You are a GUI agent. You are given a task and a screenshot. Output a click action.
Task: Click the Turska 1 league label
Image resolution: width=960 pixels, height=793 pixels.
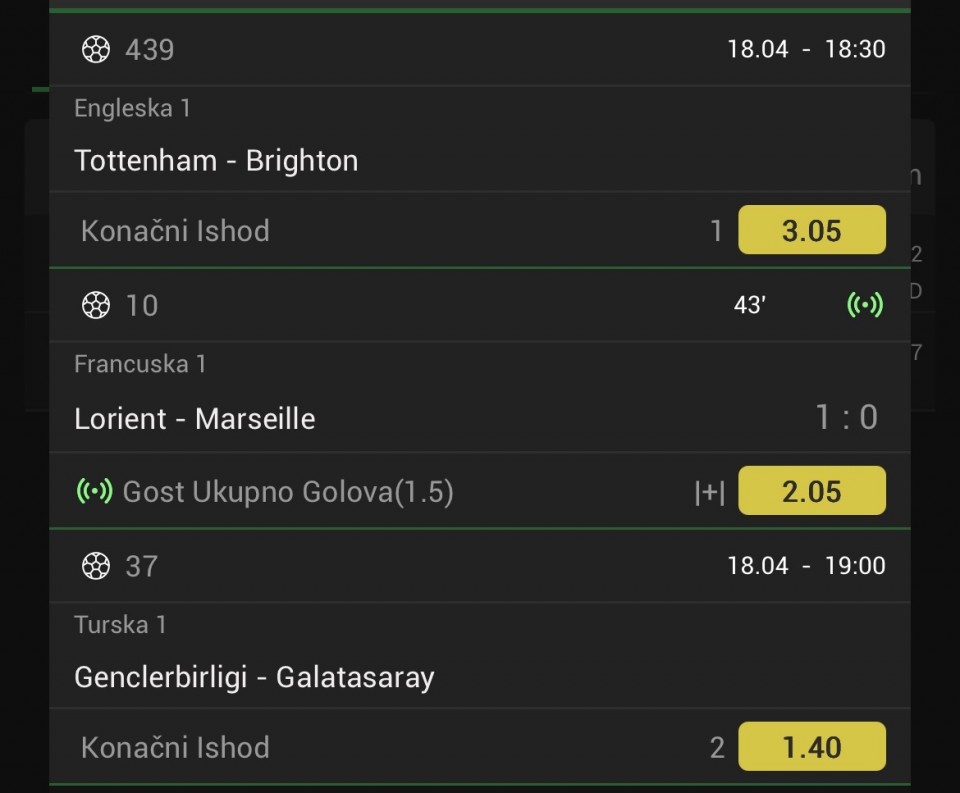pos(120,625)
